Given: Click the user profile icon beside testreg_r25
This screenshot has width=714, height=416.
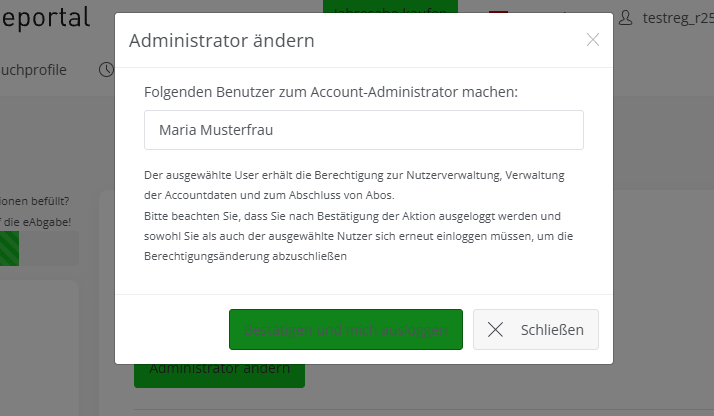Looking at the screenshot, I should [x=627, y=17].
